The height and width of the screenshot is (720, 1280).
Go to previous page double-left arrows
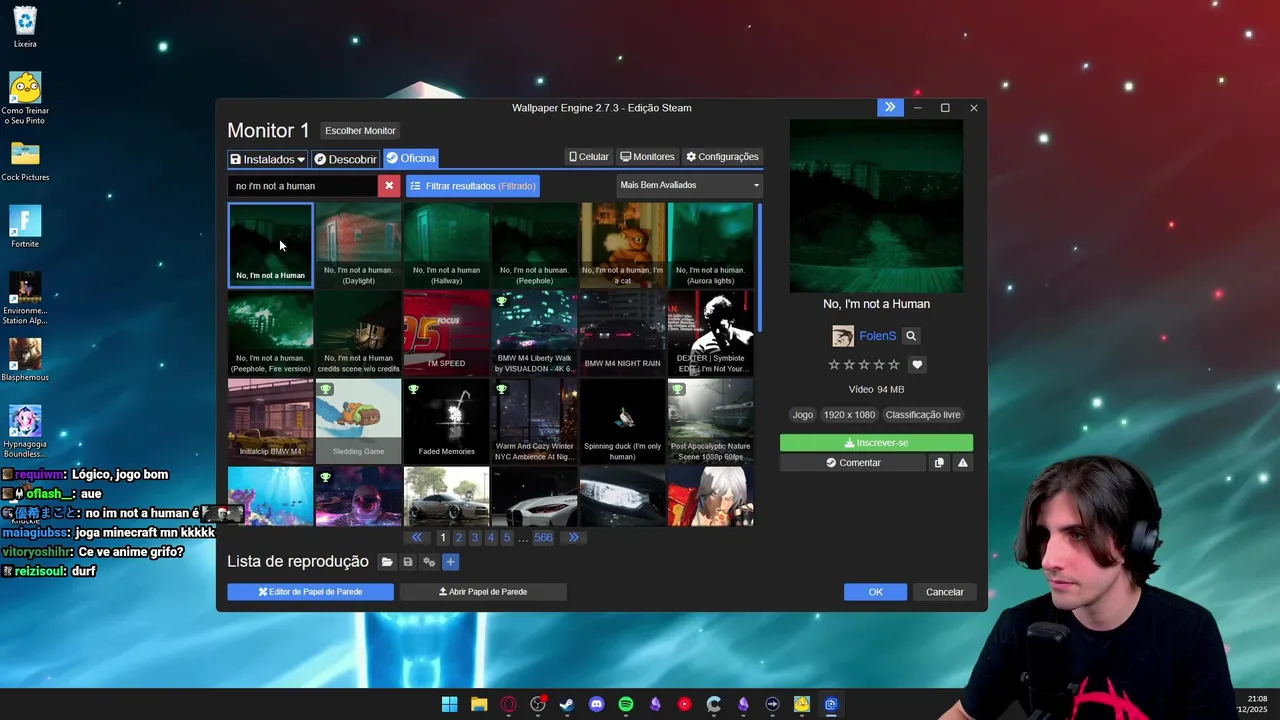coord(417,537)
